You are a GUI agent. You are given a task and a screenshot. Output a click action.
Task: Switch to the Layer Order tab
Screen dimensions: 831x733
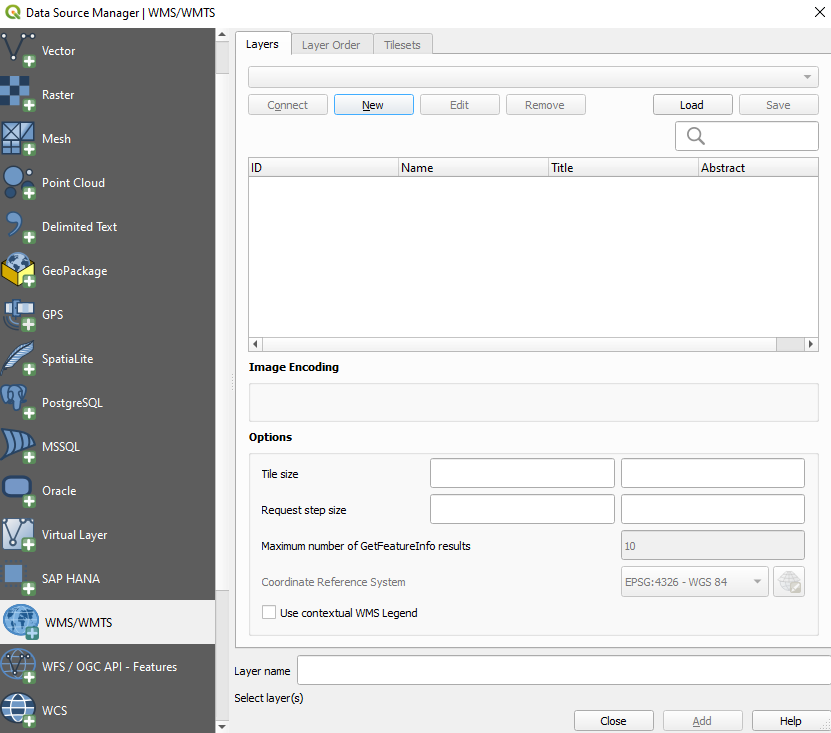[331, 45]
